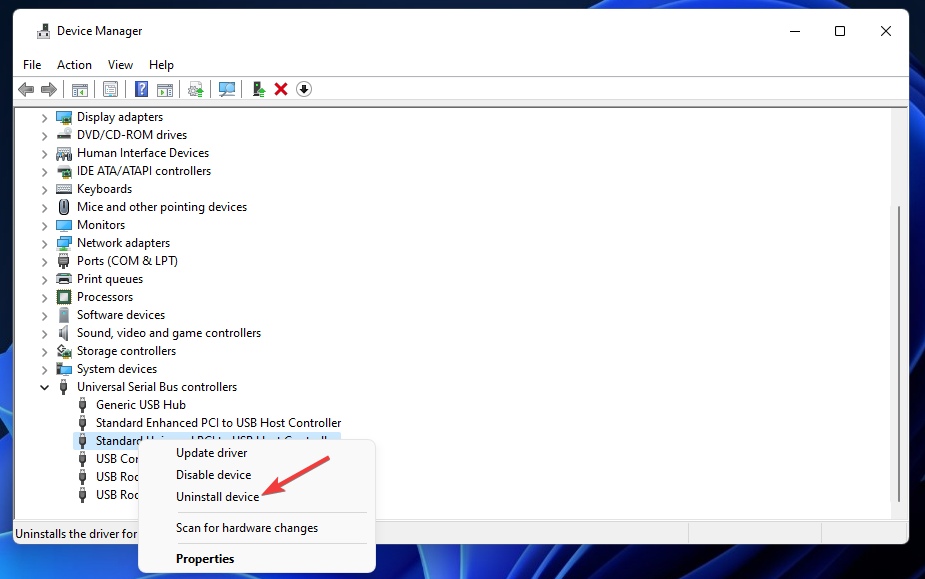This screenshot has width=925, height=579.
Task: Click the Scan for hardware changes toolbar icon
Action: click(x=227, y=89)
